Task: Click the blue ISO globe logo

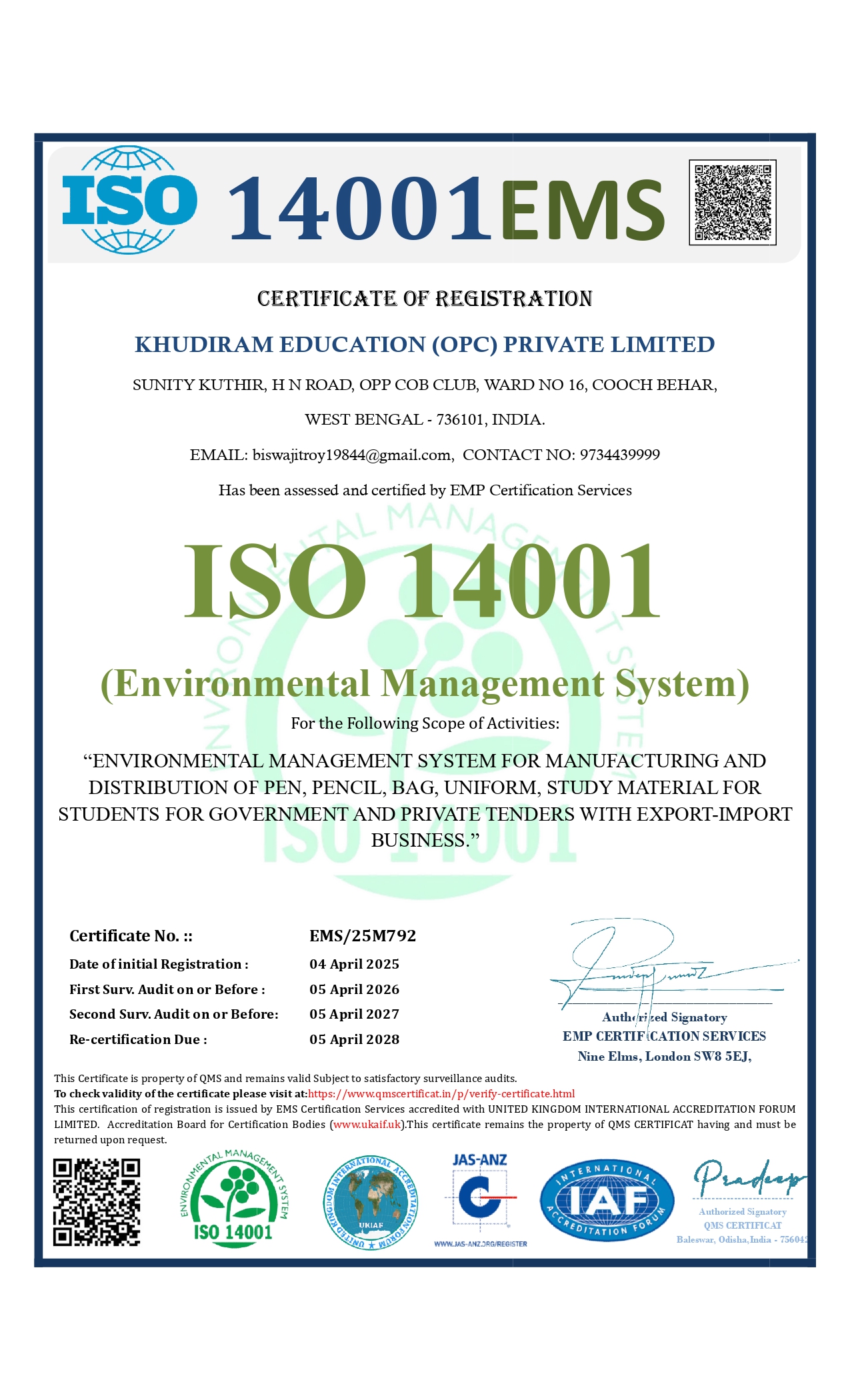Action: point(129,200)
